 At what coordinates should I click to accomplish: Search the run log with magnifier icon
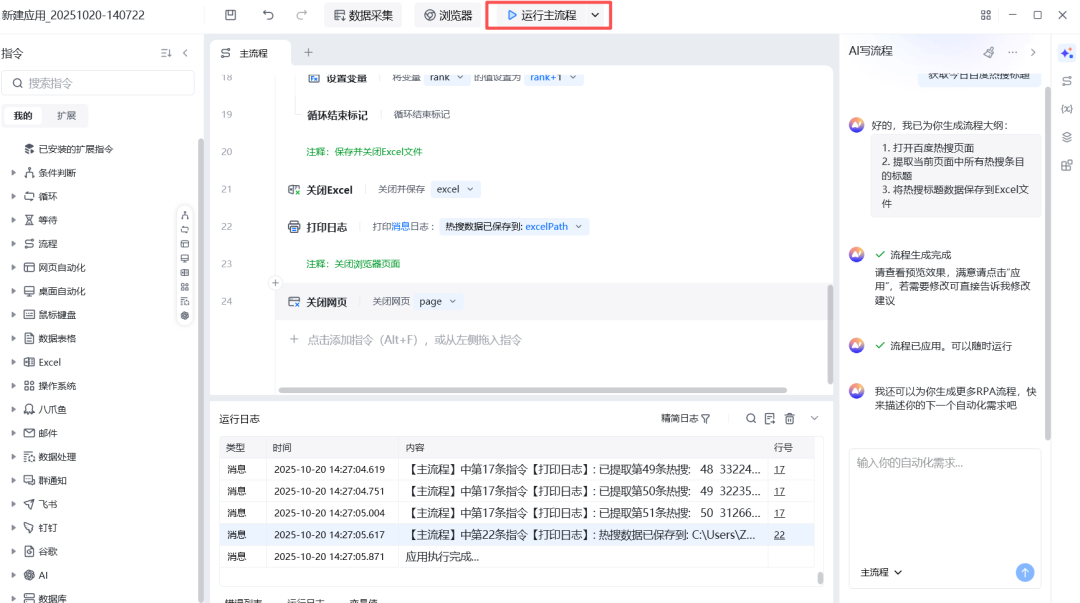coord(751,418)
